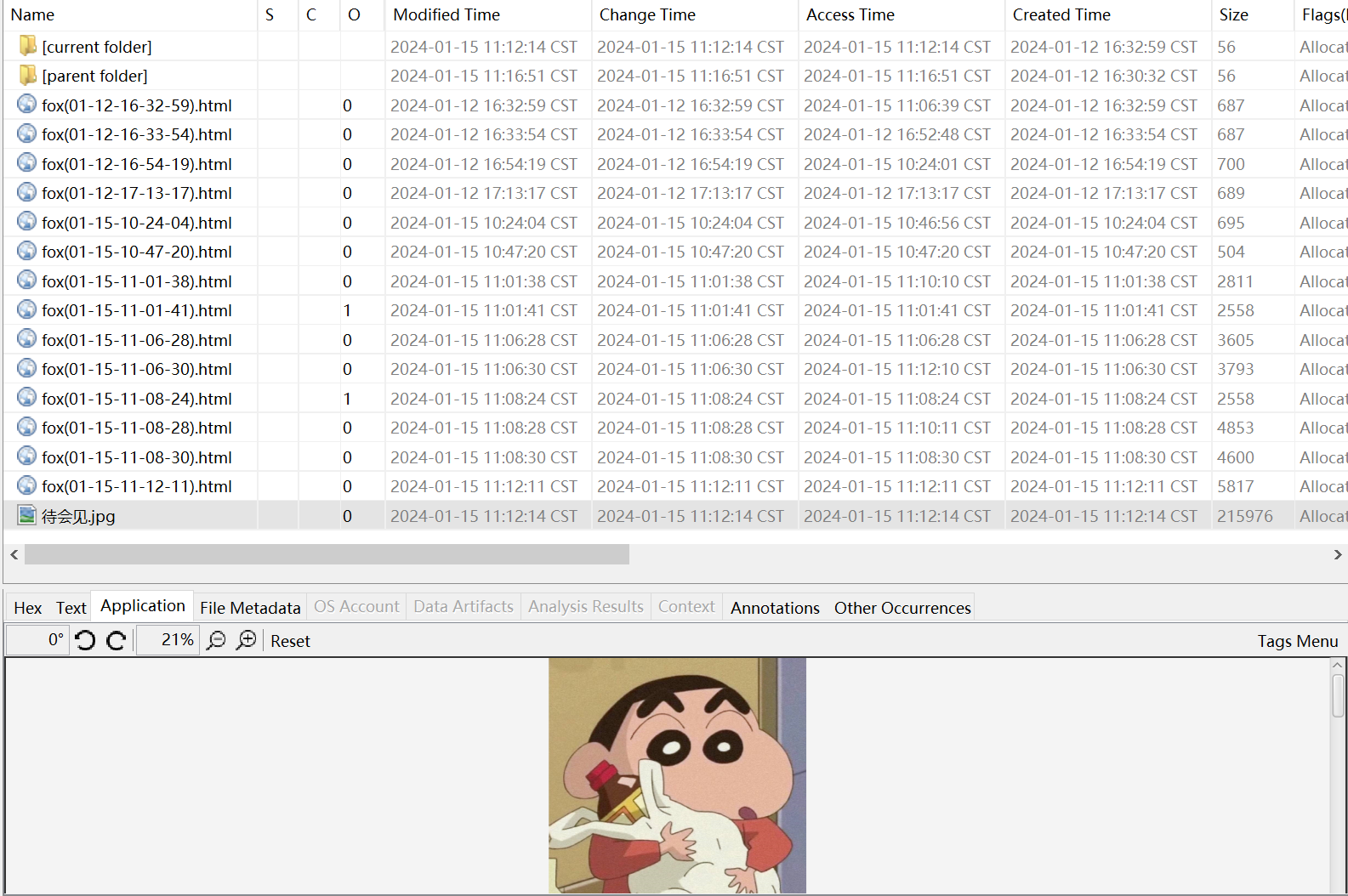Viewport: 1348px width, 896px height.
Task: Rotate the image clockwise
Action: tap(117, 640)
